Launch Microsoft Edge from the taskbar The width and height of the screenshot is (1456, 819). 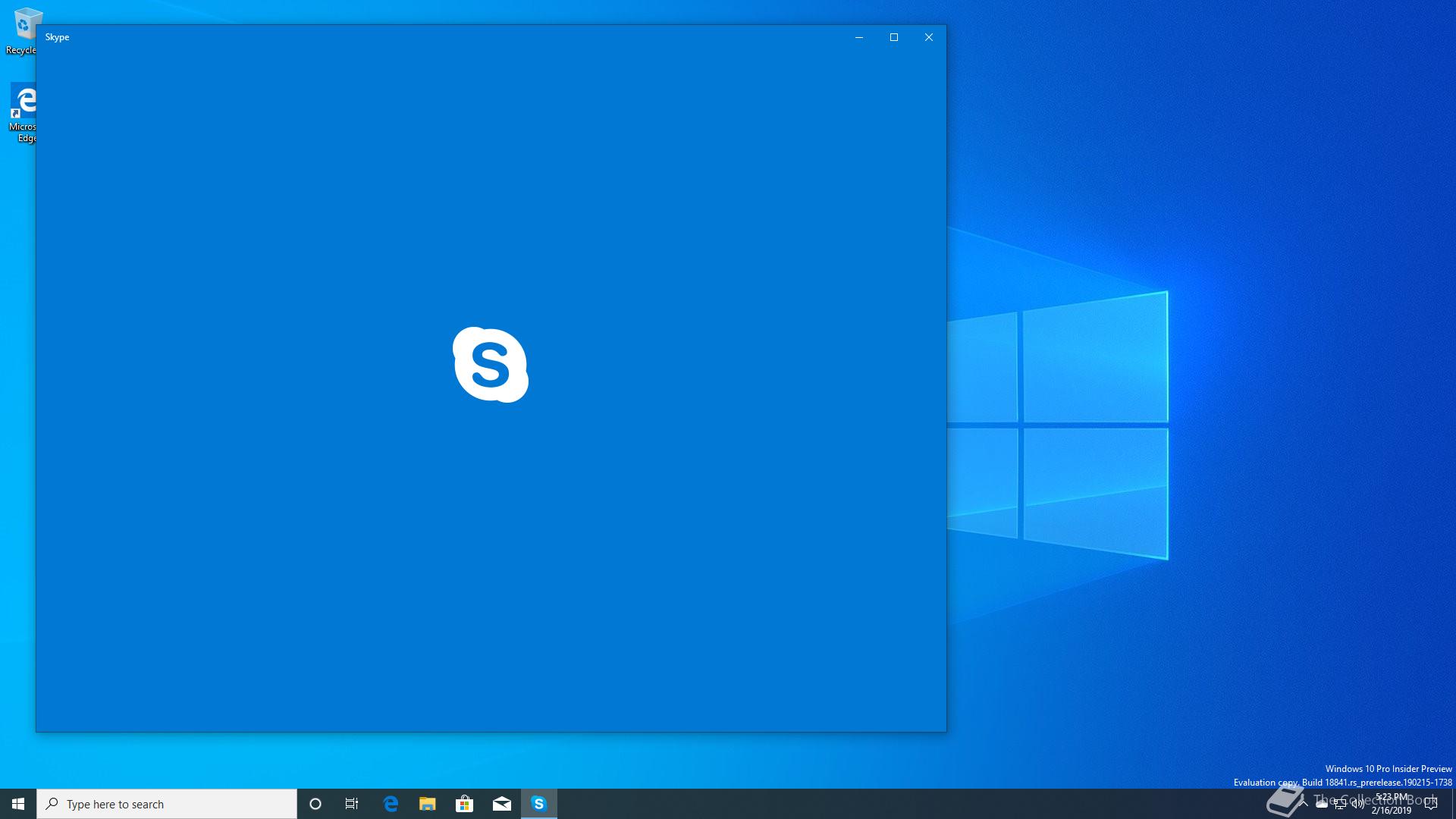pos(391,804)
